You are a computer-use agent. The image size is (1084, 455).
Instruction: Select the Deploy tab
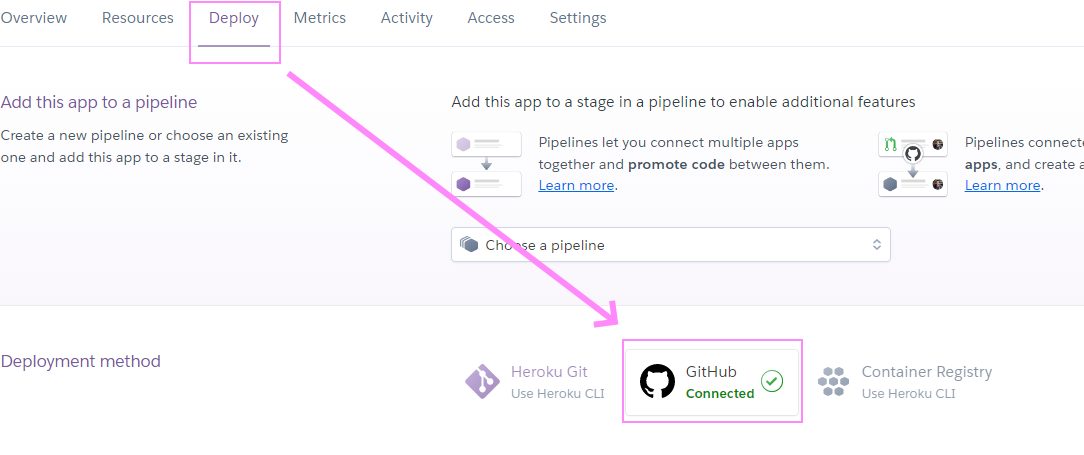234,18
